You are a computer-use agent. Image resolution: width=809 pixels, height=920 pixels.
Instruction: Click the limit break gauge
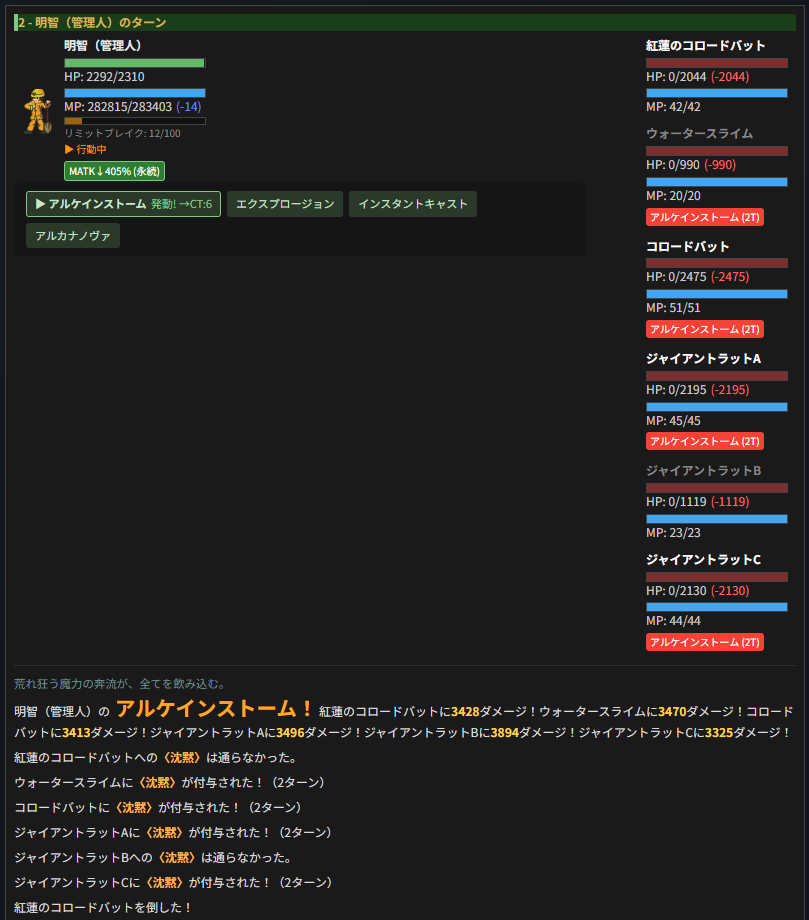tap(134, 121)
